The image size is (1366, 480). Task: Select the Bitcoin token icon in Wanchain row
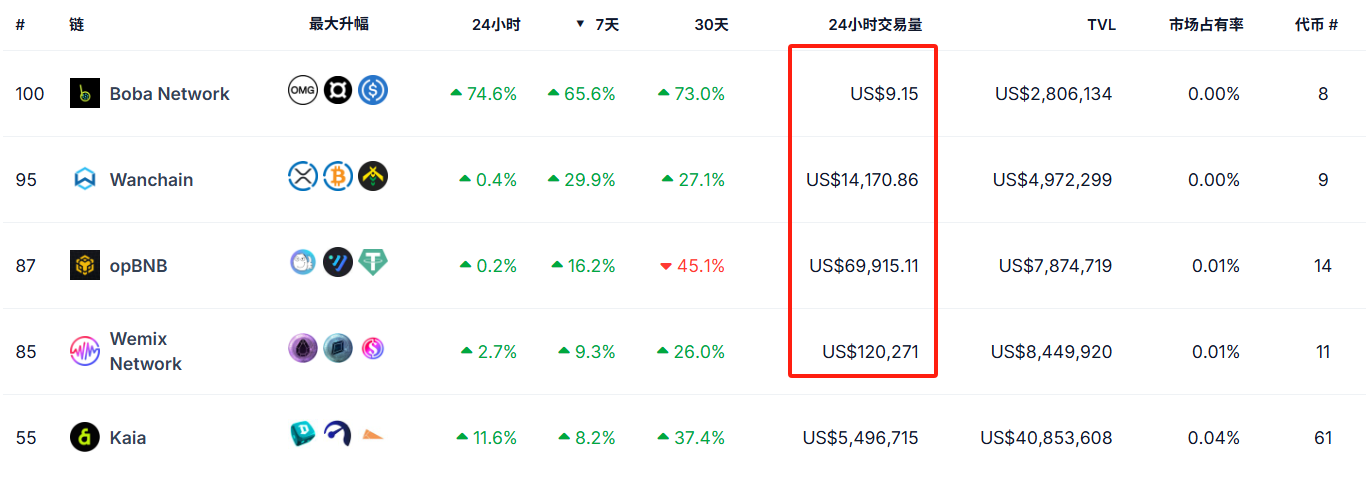coord(338,177)
